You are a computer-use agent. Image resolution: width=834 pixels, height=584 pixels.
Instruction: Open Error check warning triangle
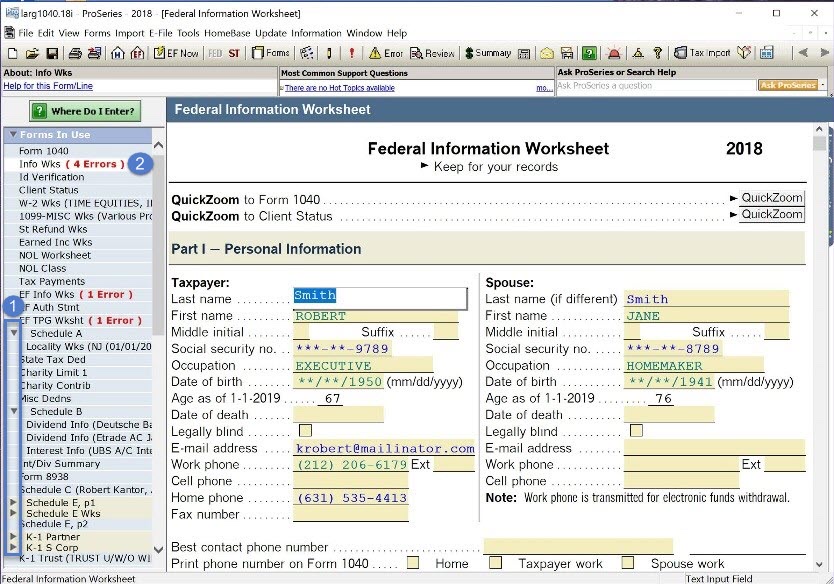click(x=386, y=53)
